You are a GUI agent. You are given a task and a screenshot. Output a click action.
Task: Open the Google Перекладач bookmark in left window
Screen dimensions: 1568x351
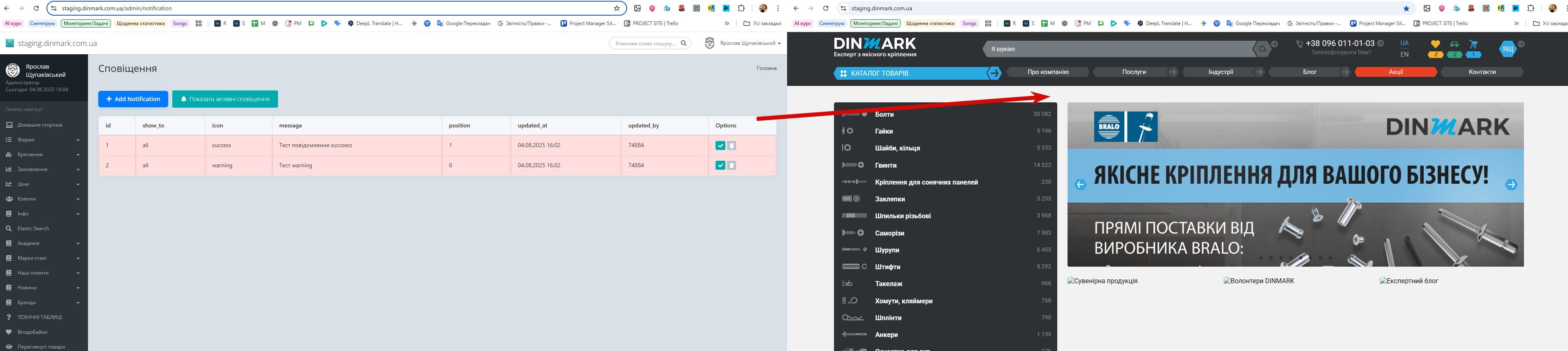point(463,24)
